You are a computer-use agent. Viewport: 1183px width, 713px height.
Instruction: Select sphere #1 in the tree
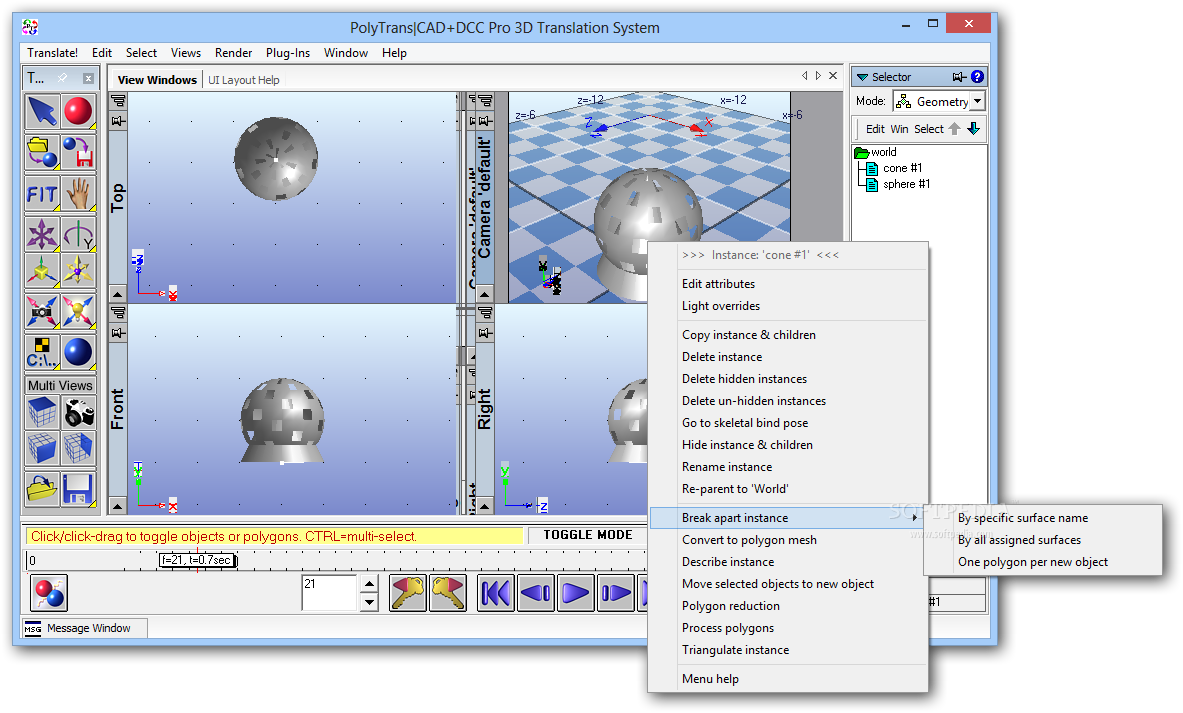[x=906, y=184]
